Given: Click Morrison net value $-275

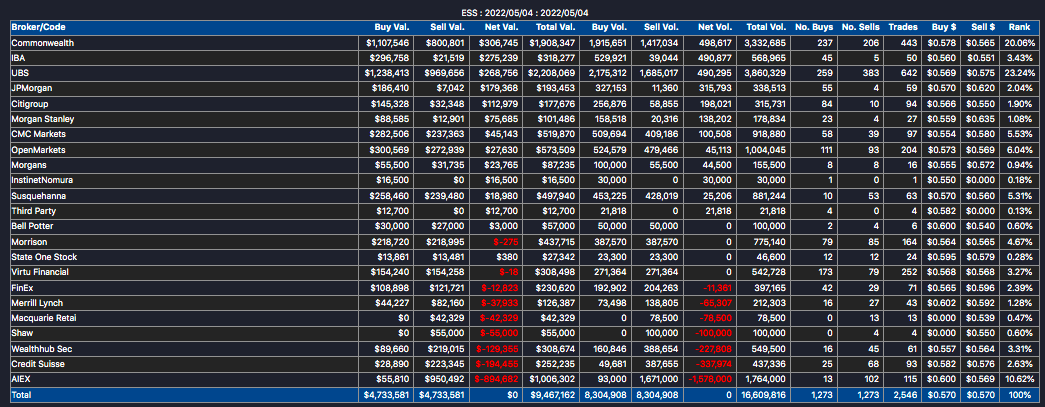Looking at the screenshot, I should point(507,242).
